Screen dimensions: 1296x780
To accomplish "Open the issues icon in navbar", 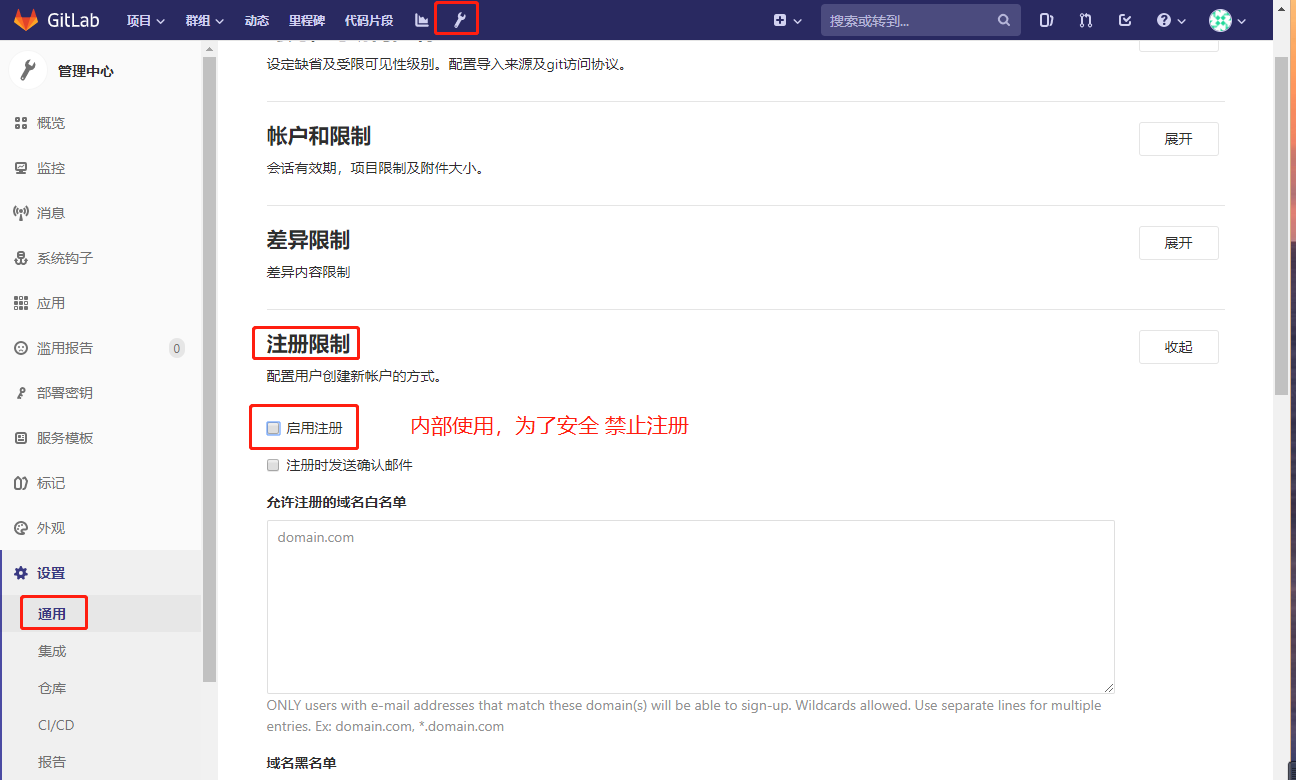I will (x=1046, y=20).
